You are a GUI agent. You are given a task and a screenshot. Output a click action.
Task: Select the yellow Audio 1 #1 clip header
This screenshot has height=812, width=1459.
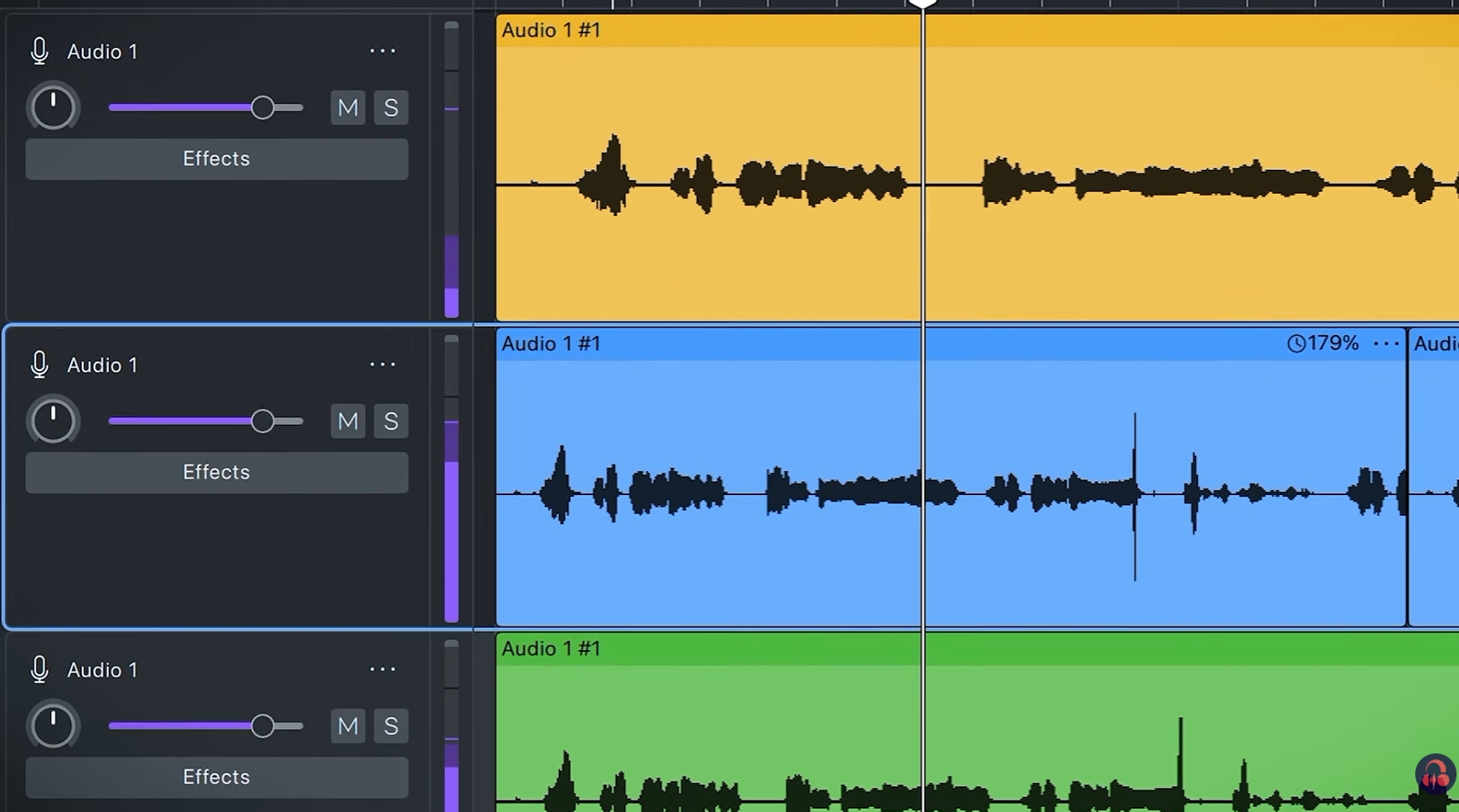[x=977, y=31]
